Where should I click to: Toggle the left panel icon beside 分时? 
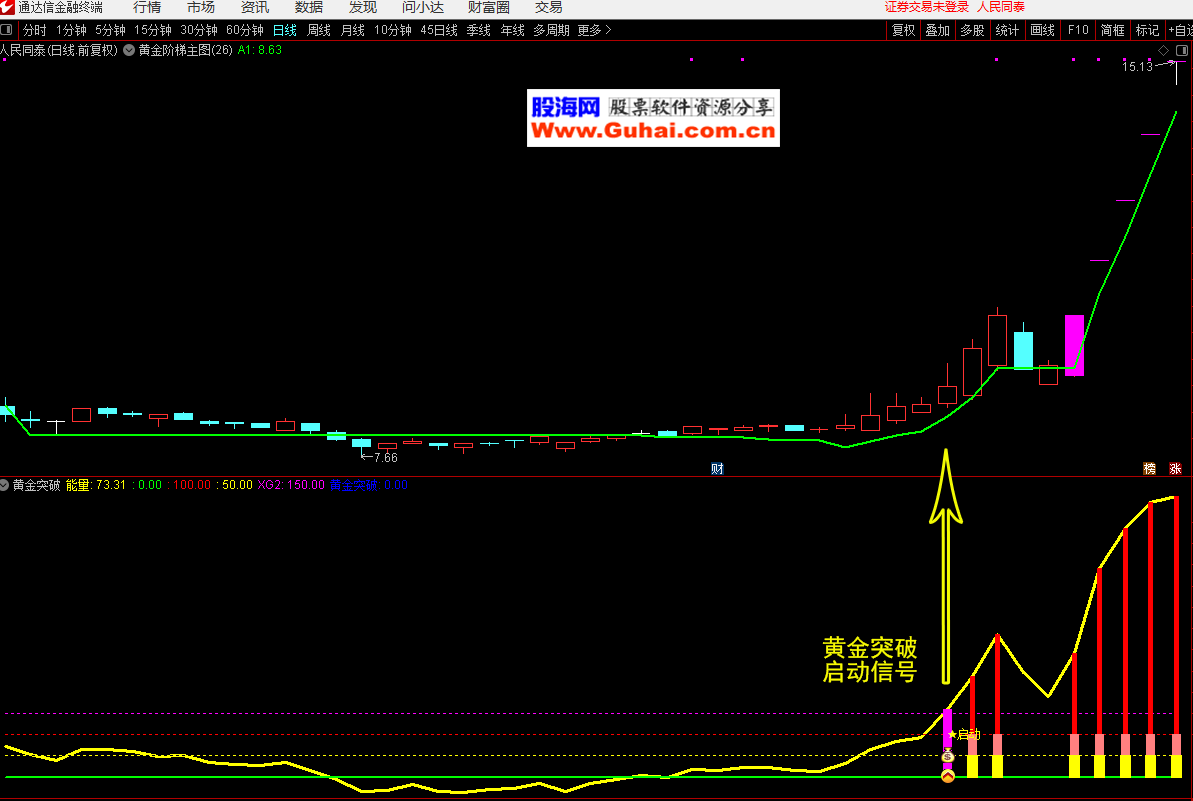7,30
